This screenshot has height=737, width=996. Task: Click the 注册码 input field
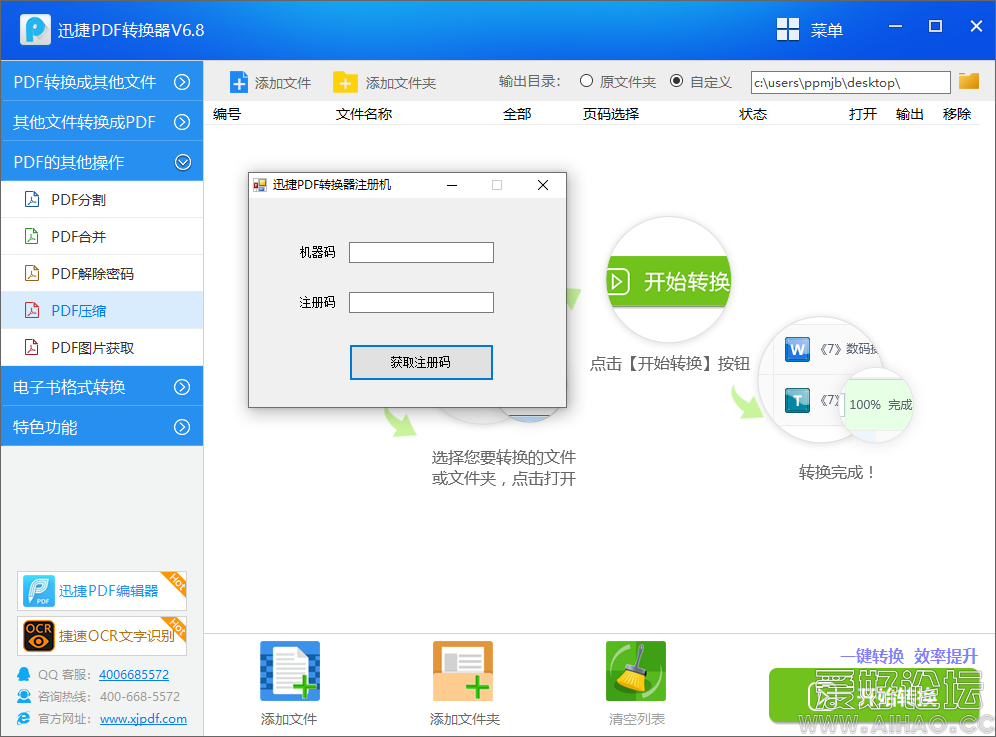(421, 302)
